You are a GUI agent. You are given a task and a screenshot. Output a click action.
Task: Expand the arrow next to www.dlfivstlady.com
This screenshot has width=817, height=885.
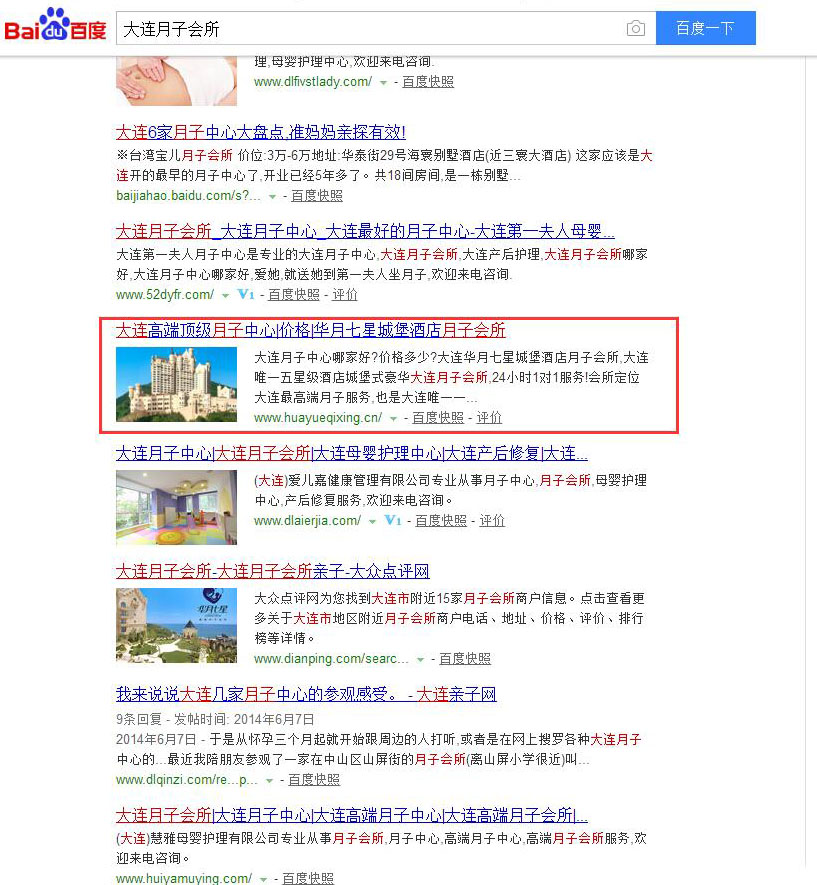[x=383, y=82]
